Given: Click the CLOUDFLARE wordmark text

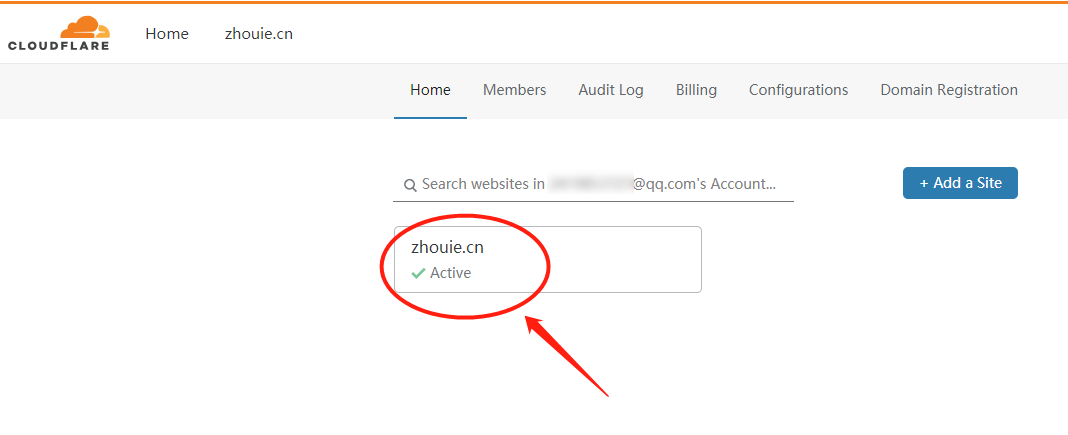Looking at the screenshot, I should pyautogui.click(x=59, y=45).
